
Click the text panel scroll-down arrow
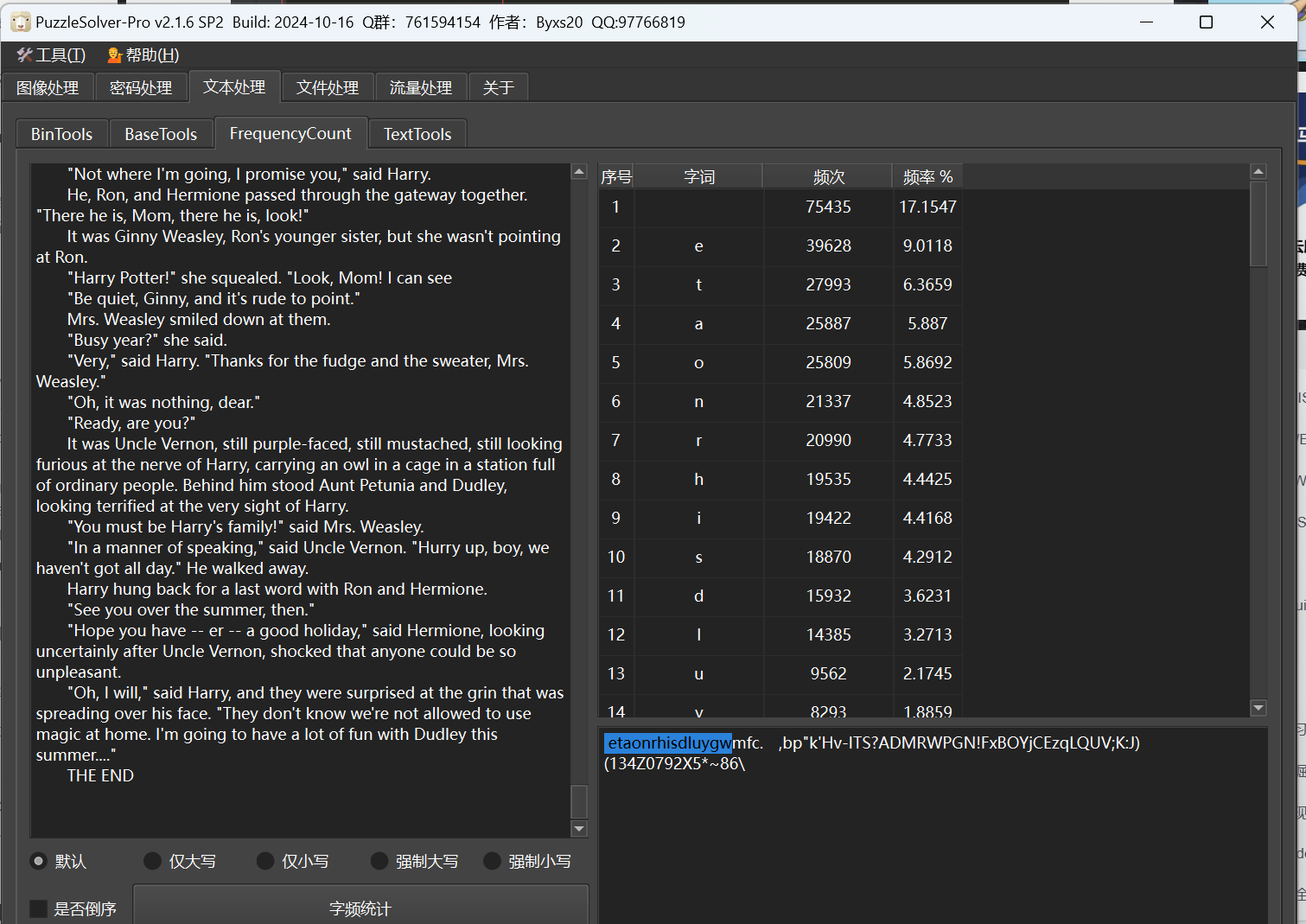(x=579, y=829)
